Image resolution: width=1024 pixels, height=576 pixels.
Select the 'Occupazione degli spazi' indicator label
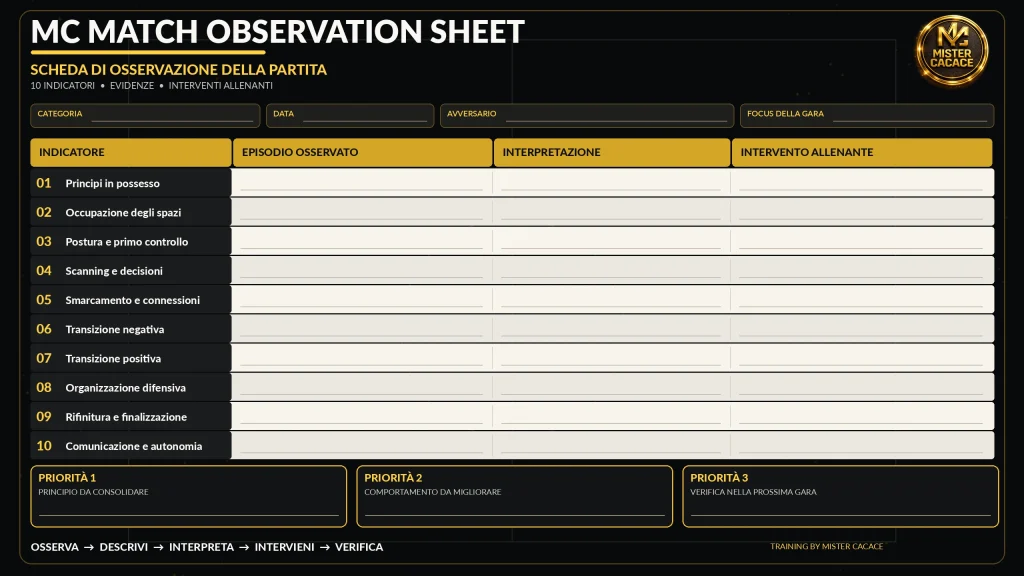tap(123, 213)
